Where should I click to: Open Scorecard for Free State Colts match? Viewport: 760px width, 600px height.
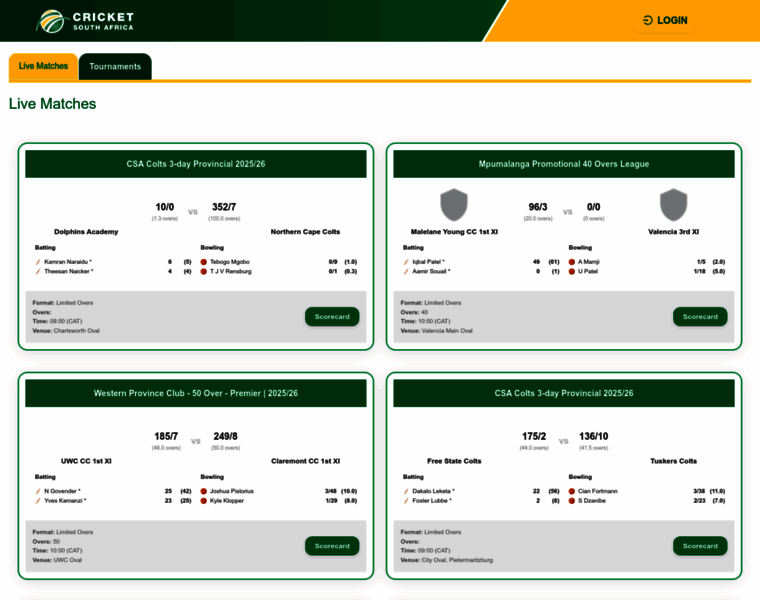click(x=700, y=546)
